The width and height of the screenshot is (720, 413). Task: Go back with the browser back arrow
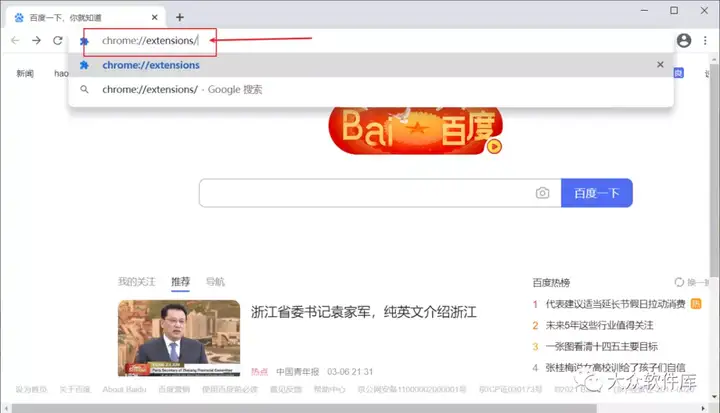tap(15, 40)
